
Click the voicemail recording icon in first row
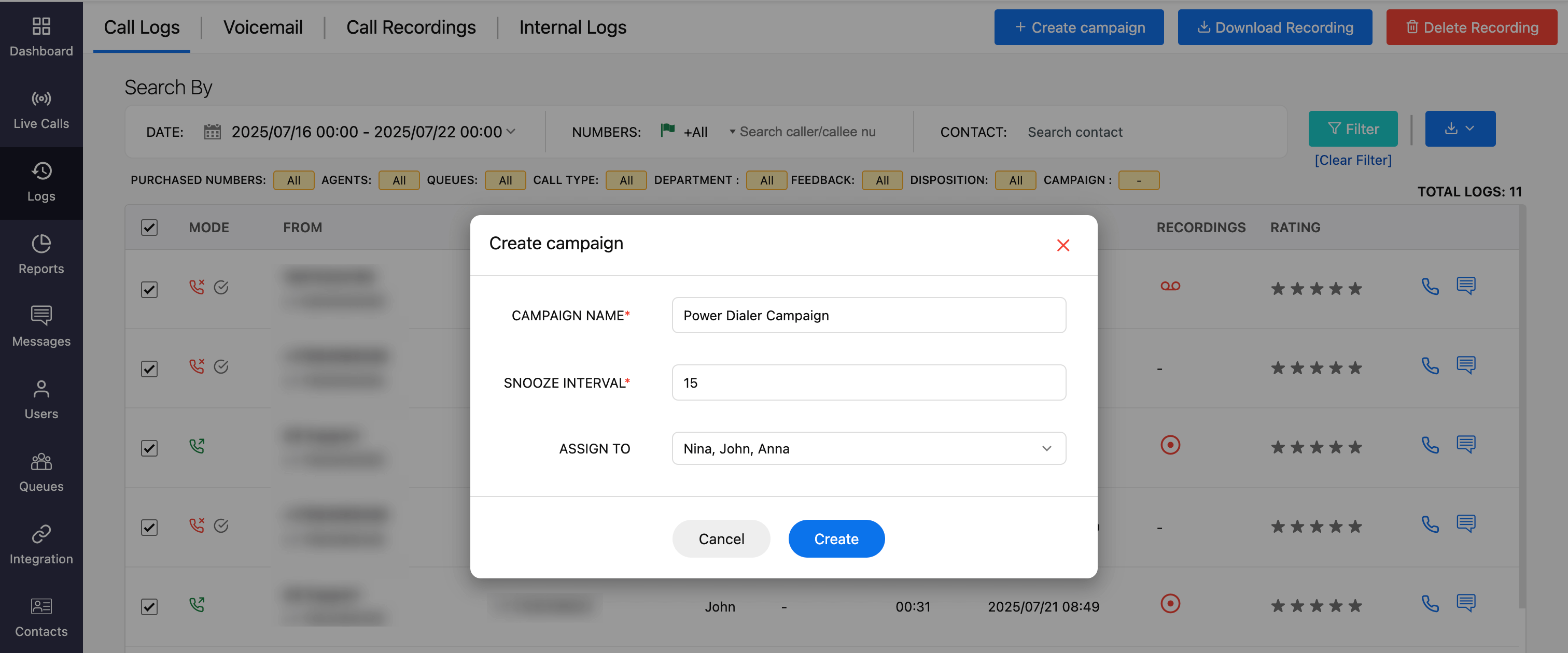click(1169, 286)
